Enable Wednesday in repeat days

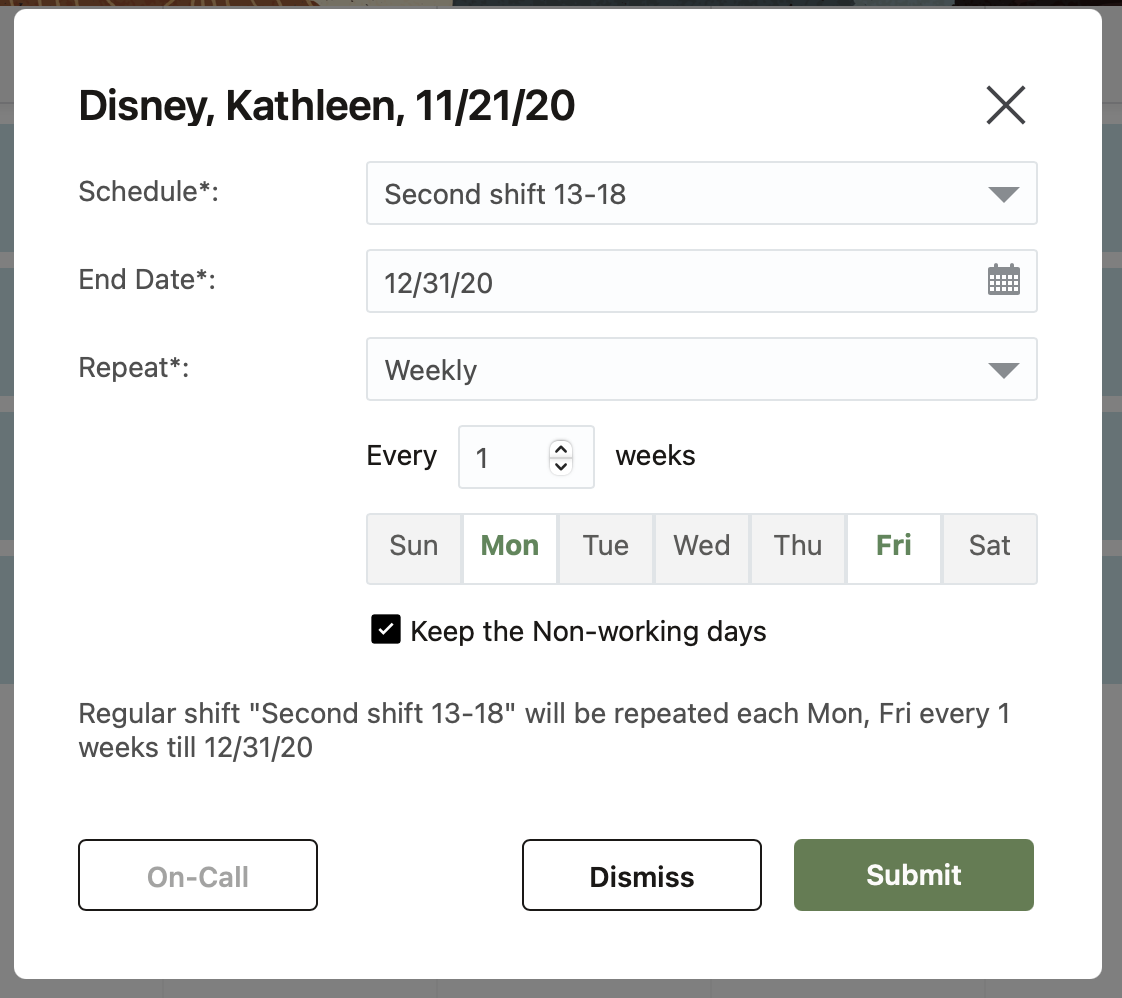[x=701, y=547]
